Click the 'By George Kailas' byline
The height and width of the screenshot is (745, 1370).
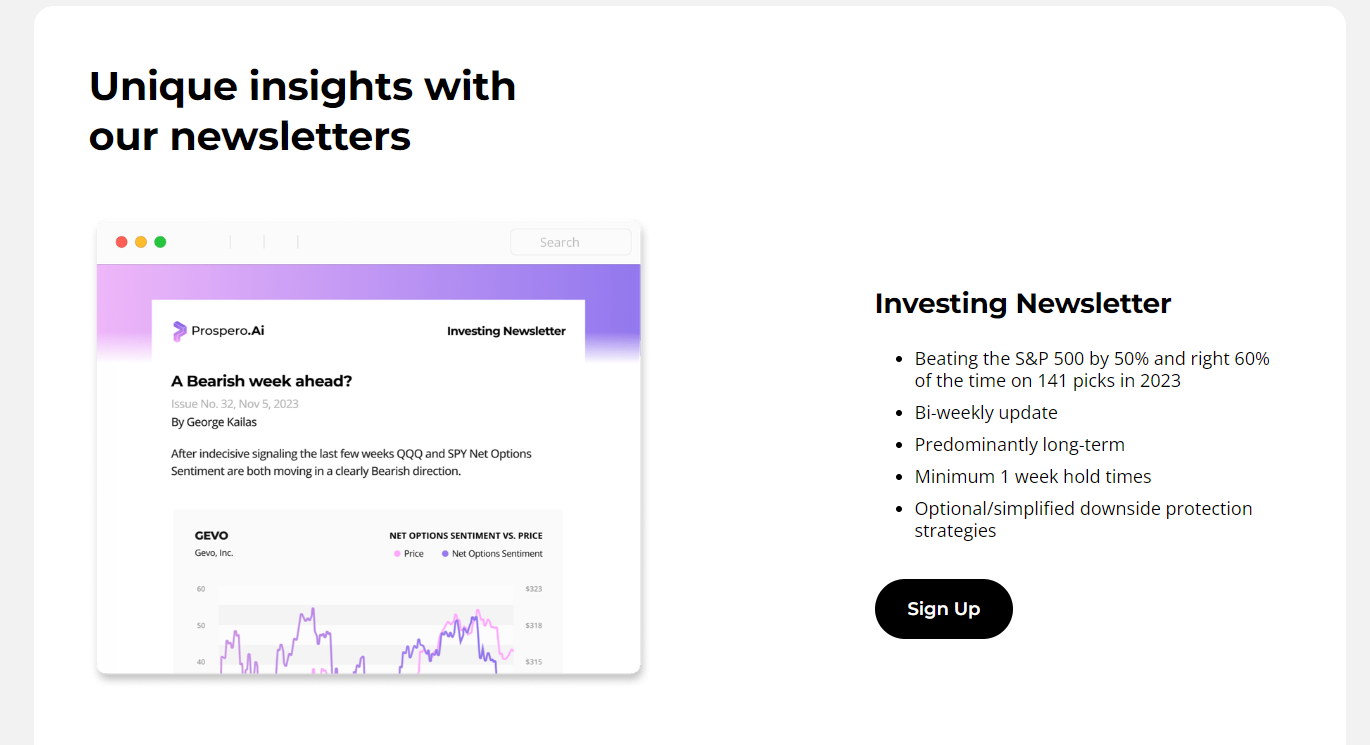(x=214, y=422)
